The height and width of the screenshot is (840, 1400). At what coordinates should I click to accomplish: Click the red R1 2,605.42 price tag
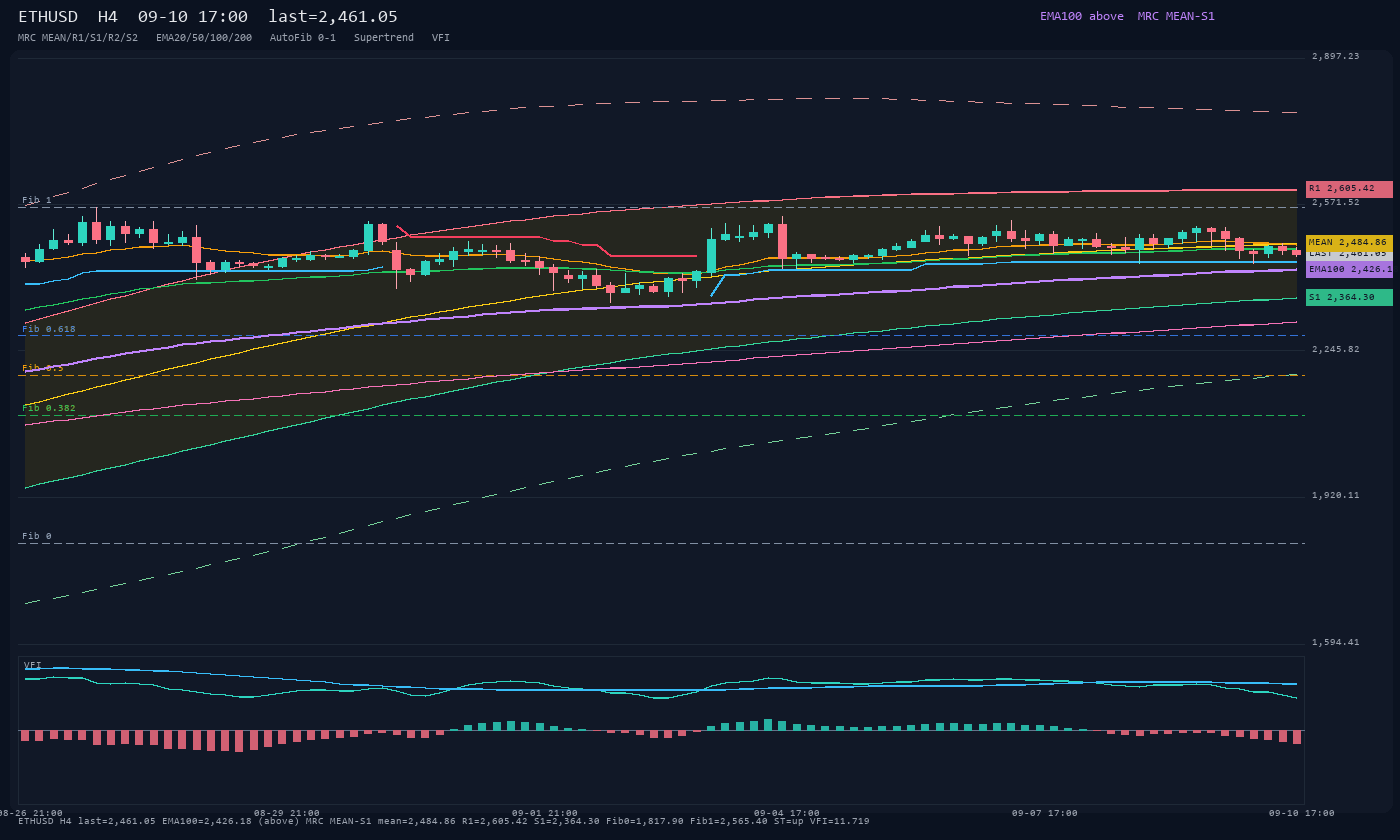(x=1349, y=189)
